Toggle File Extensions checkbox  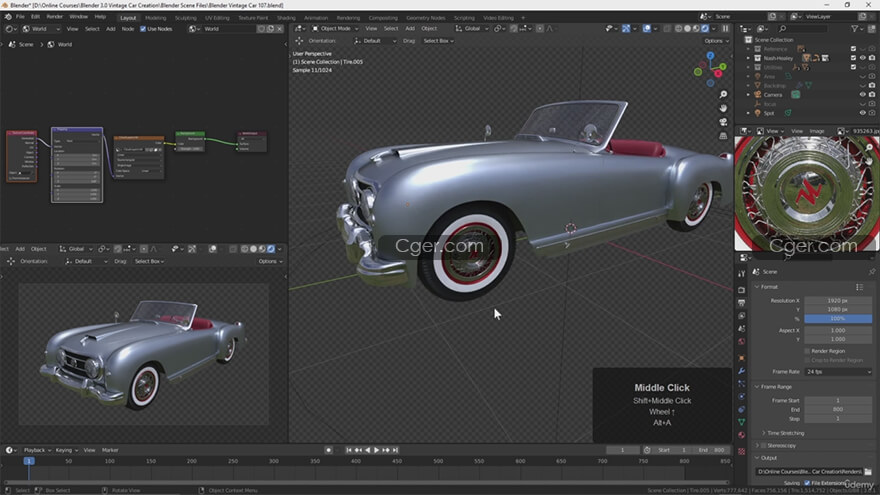click(x=807, y=483)
